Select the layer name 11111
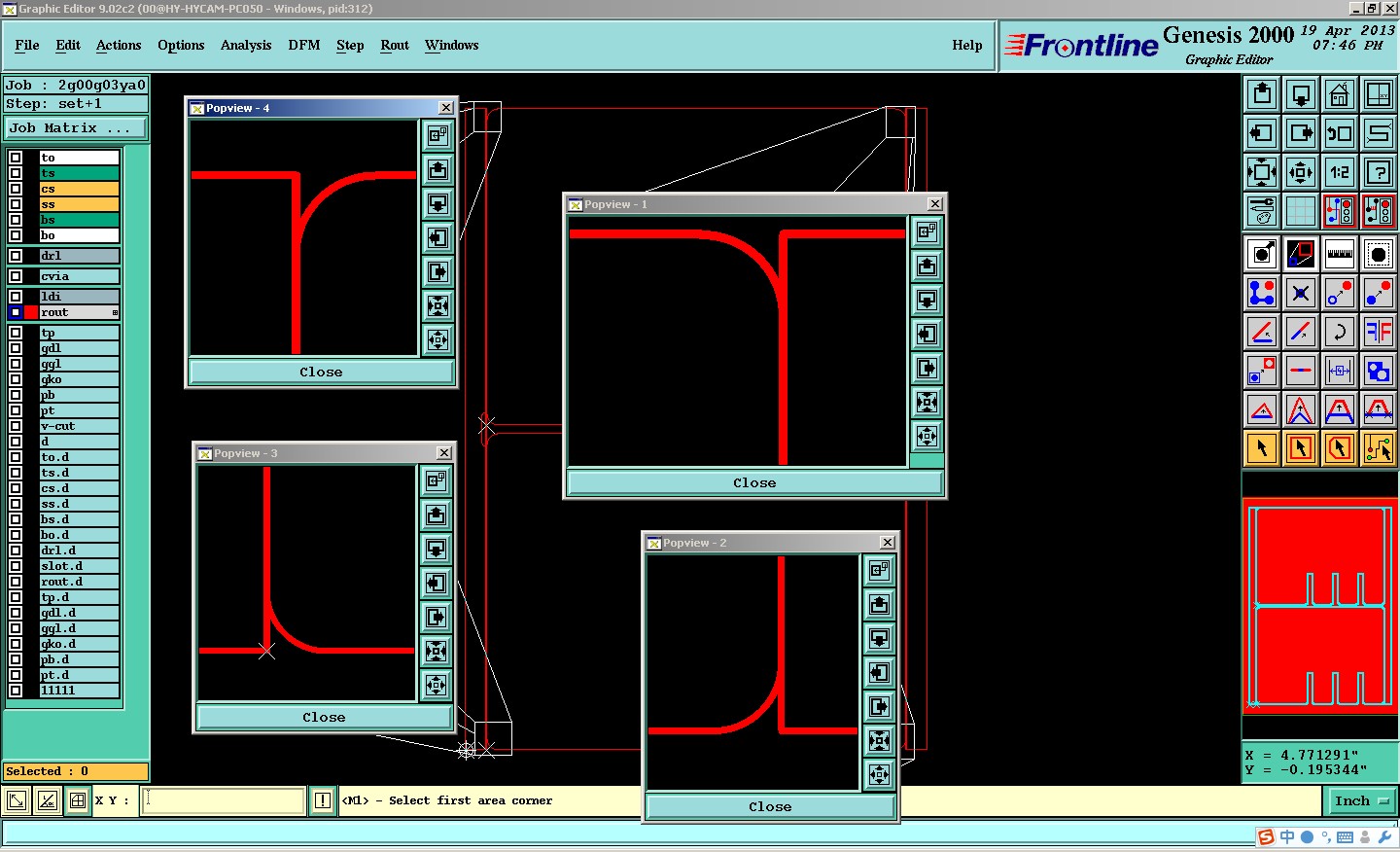The width and height of the screenshot is (1400, 852). [x=79, y=691]
